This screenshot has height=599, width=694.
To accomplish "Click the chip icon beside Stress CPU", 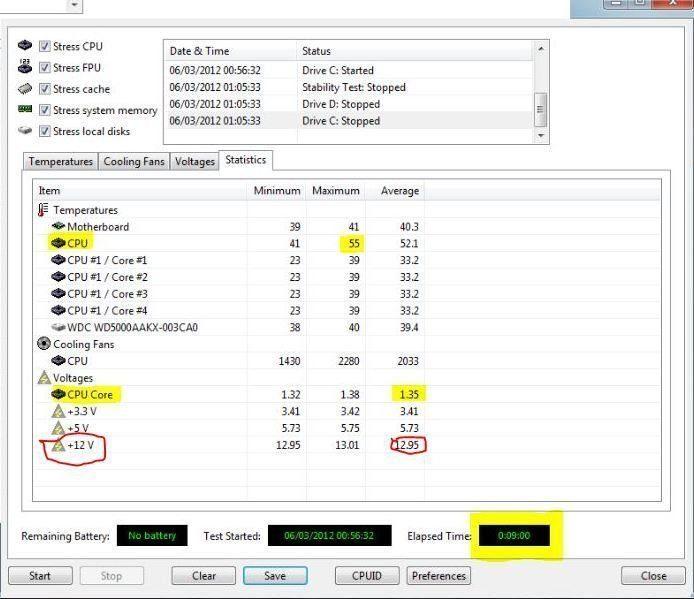I will [25, 46].
